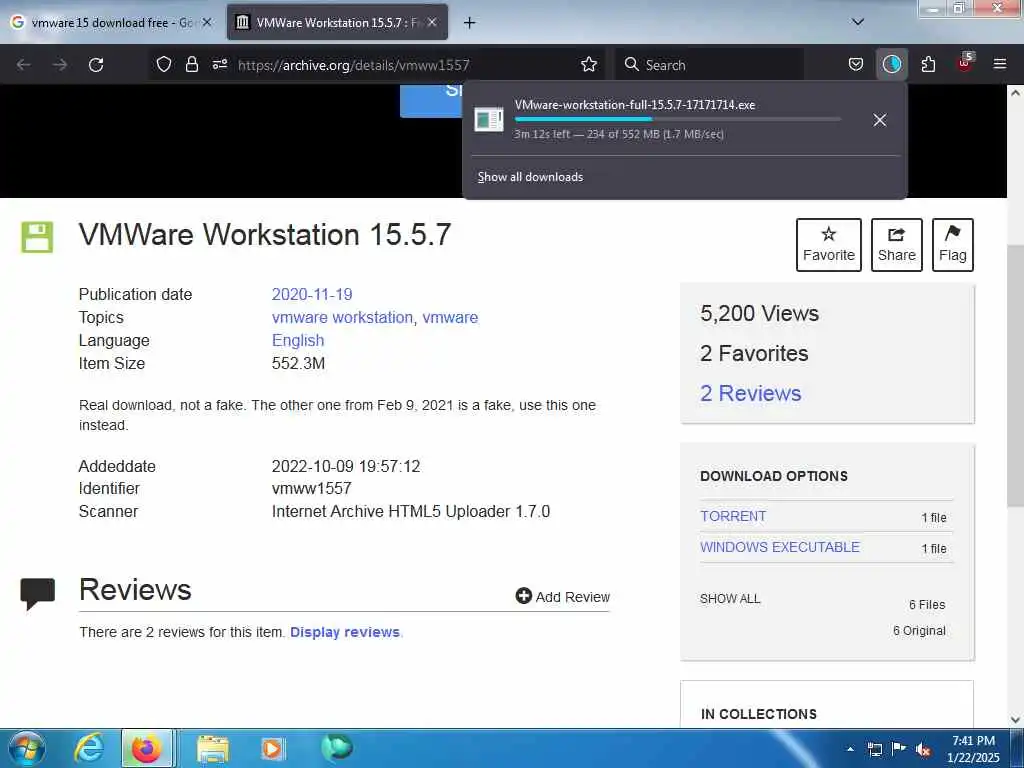Click the Reviews speech bubble icon
Image resolution: width=1024 pixels, height=768 pixels.
click(x=37, y=593)
